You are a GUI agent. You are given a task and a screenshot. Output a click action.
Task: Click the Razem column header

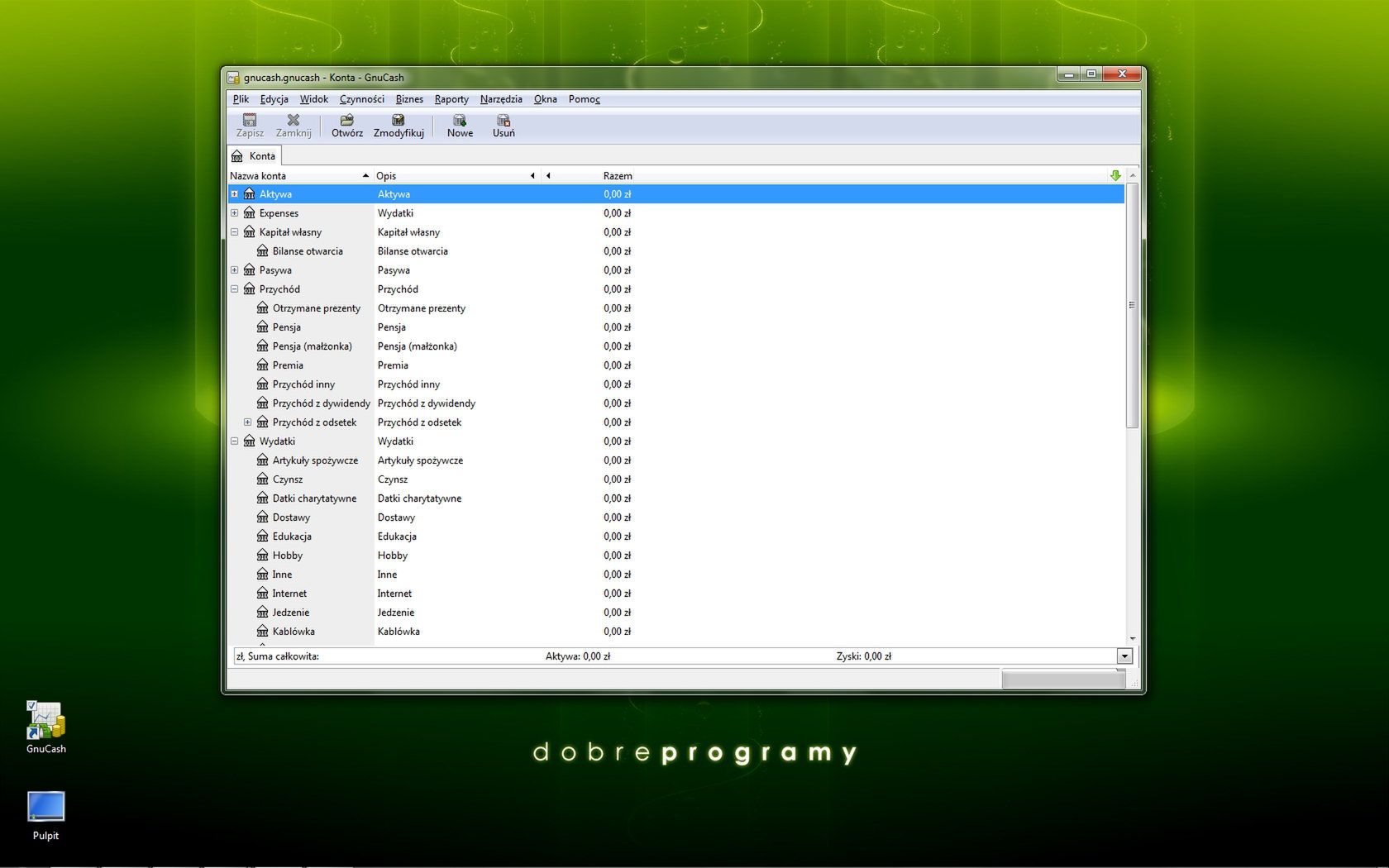[618, 176]
